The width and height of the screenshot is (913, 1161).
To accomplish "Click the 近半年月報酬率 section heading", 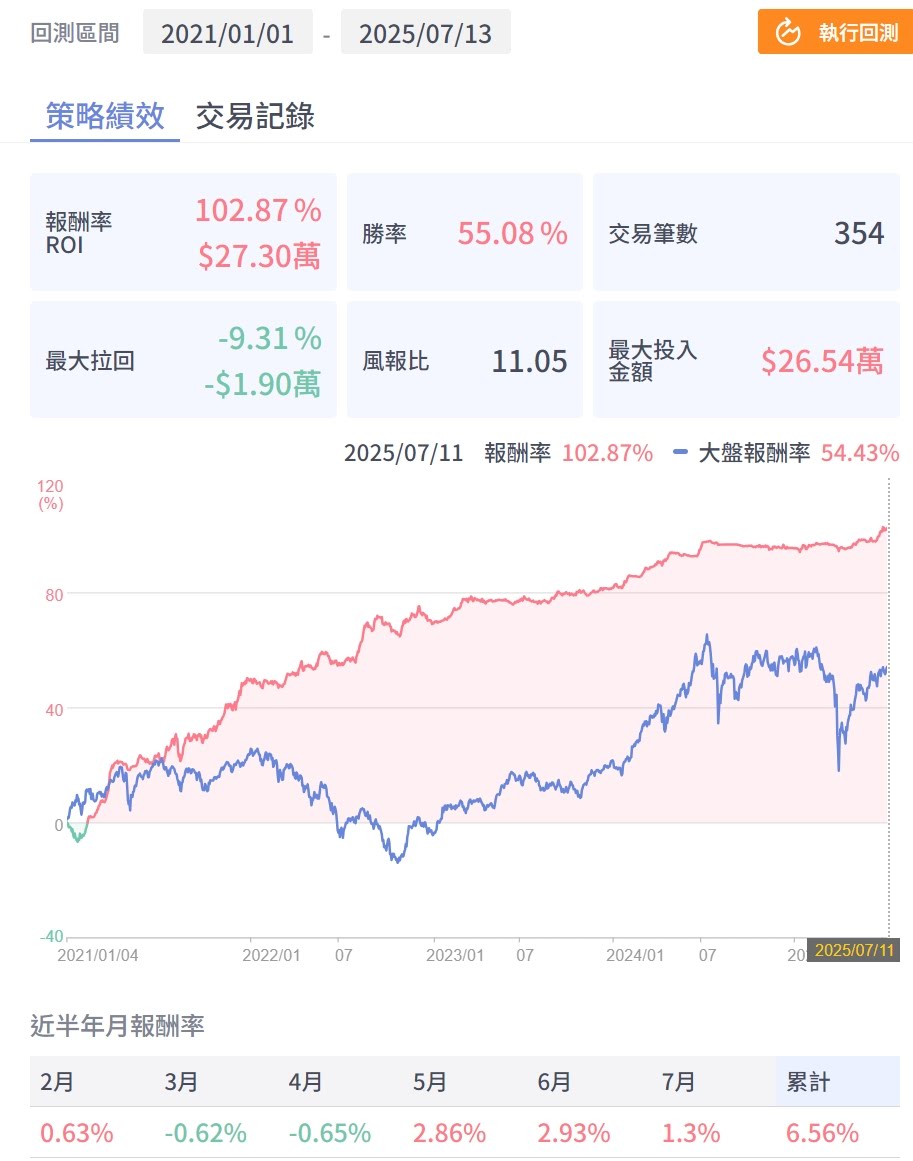I will click(x=117, y=1025).
